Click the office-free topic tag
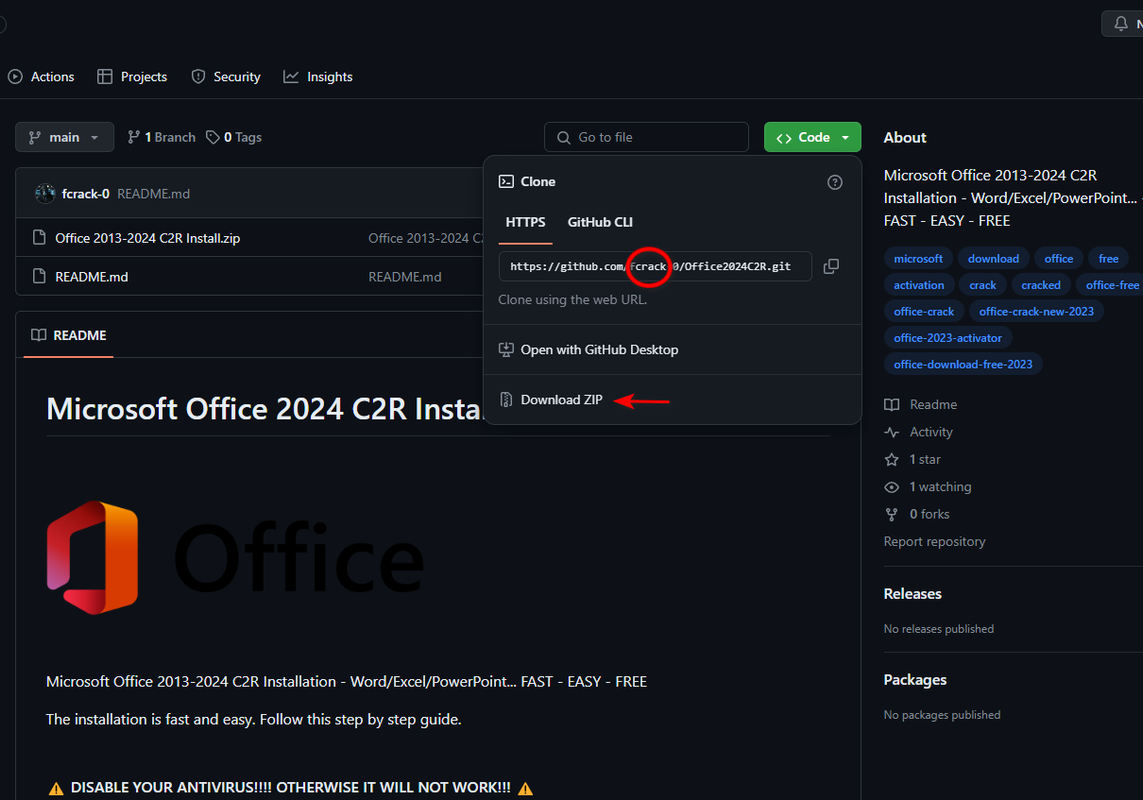1143x800 pixels. coord(1111,285)
